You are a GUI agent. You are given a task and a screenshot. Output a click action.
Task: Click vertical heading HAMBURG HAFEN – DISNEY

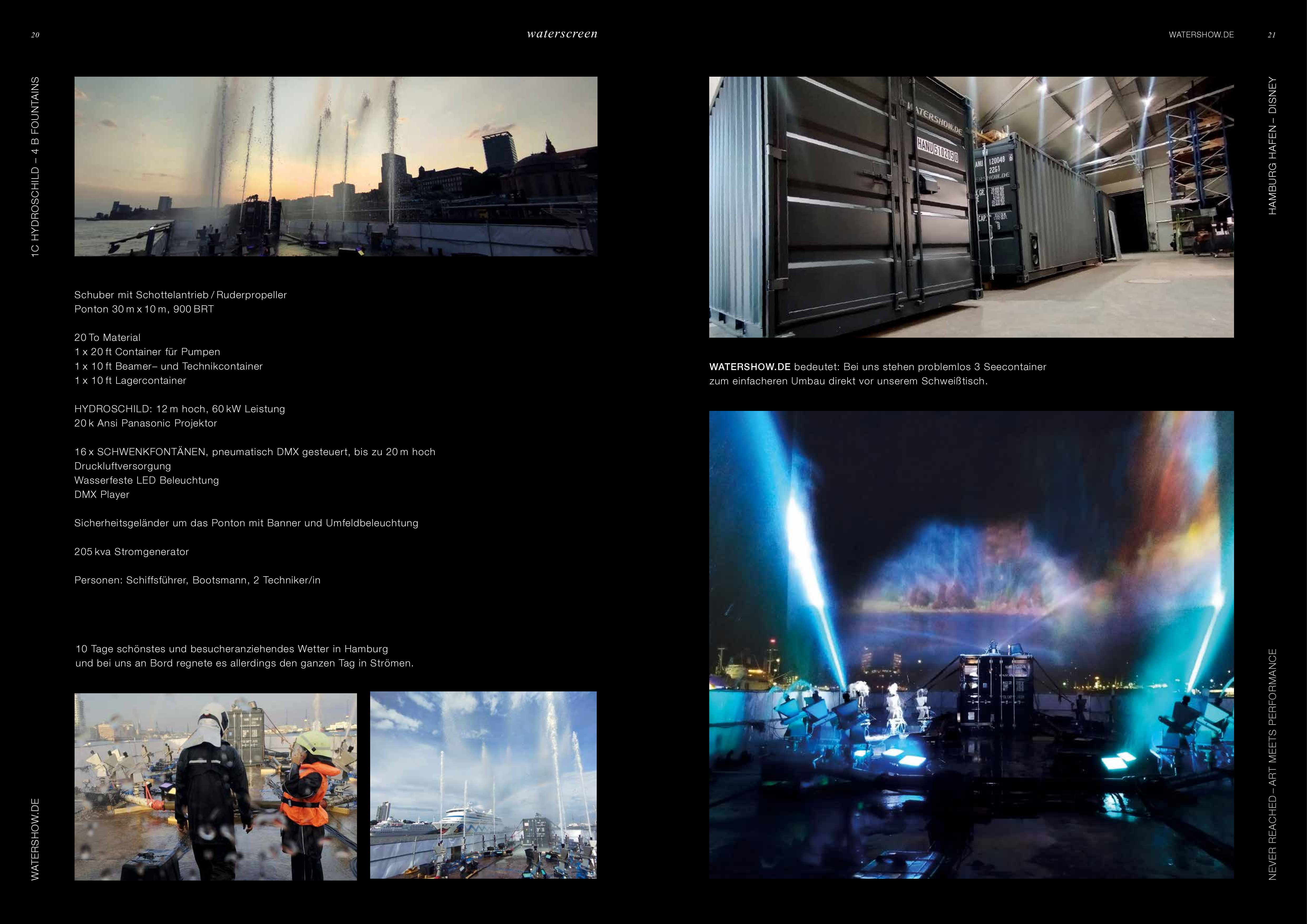click(1272, 146)
